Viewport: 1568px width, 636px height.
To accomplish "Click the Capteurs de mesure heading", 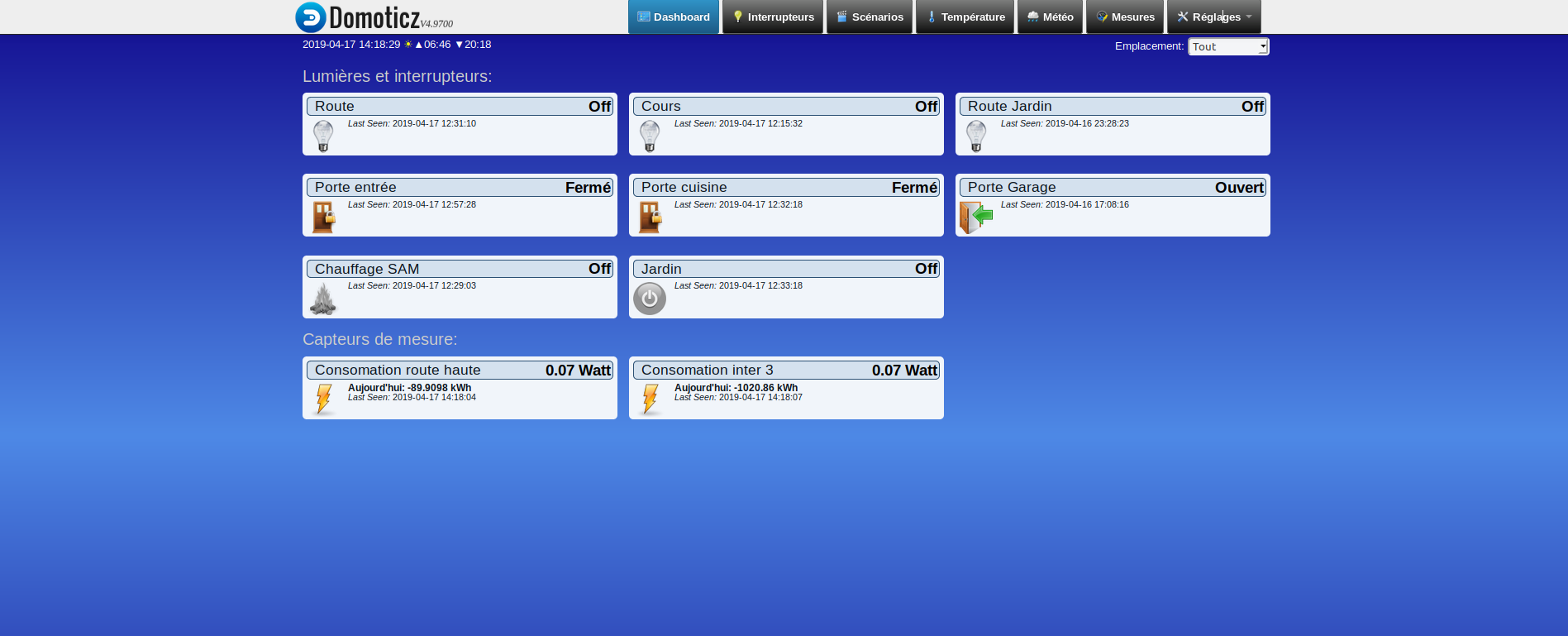I will pyautogui.click(x=379, y=339).
